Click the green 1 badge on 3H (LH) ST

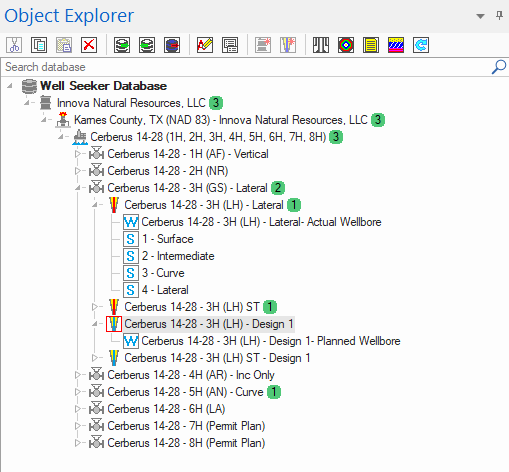270,307
